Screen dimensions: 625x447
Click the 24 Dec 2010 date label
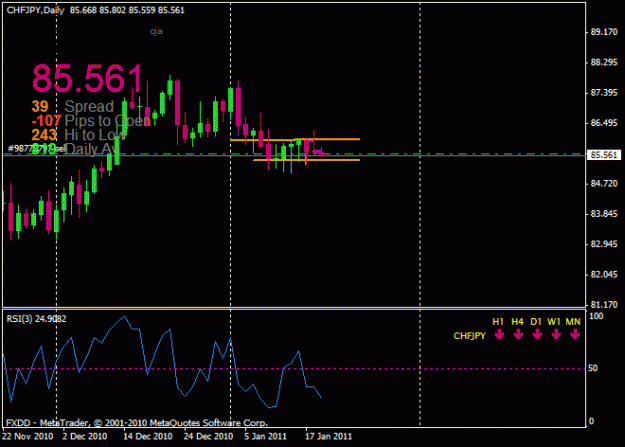point(208,437)
